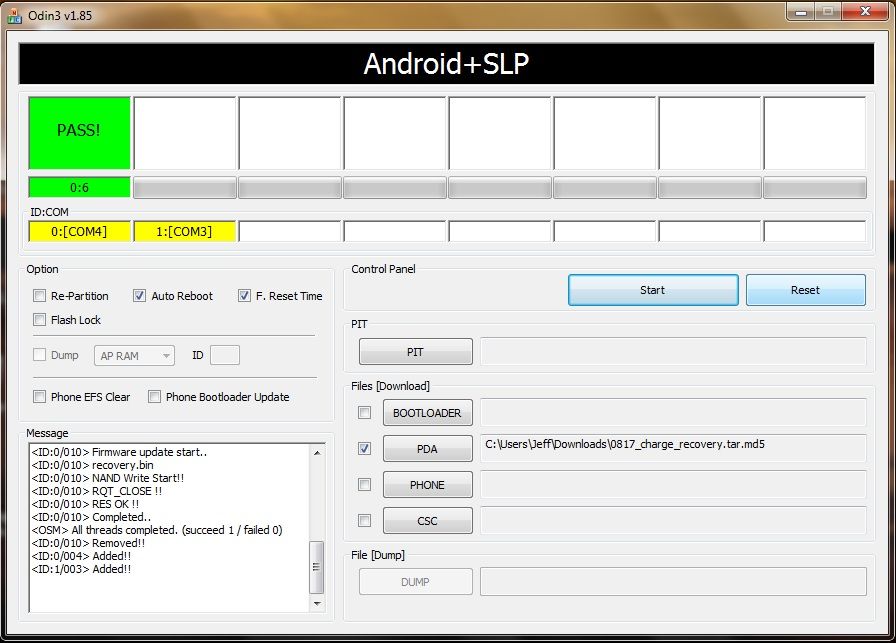The height and width of the screenshot is (643, 896).
Task: Click the BOOTLOADER file path field
Action: (673, 413)
